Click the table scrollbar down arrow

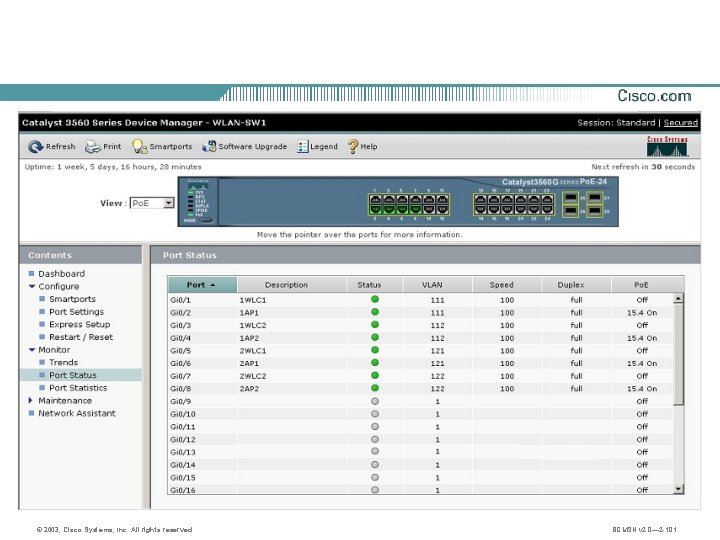pyautogui.click(x=678, y=489)
